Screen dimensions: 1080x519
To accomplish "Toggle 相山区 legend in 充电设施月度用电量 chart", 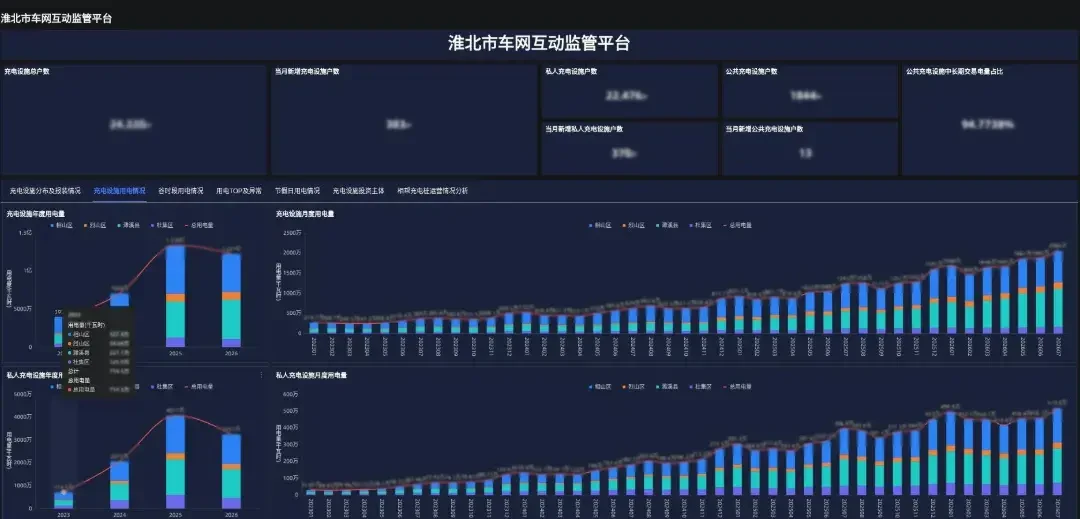I will (x=600, y=225).
